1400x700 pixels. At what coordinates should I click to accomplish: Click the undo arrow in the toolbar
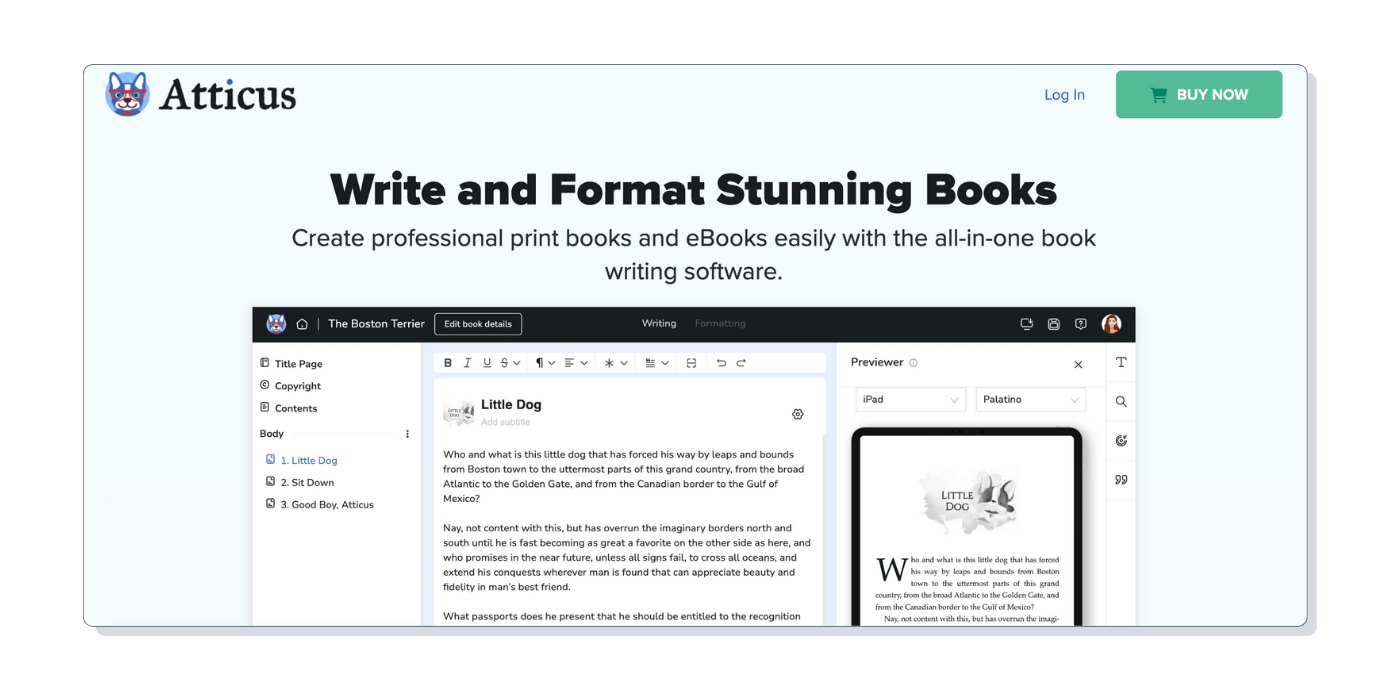click(721, 363)
